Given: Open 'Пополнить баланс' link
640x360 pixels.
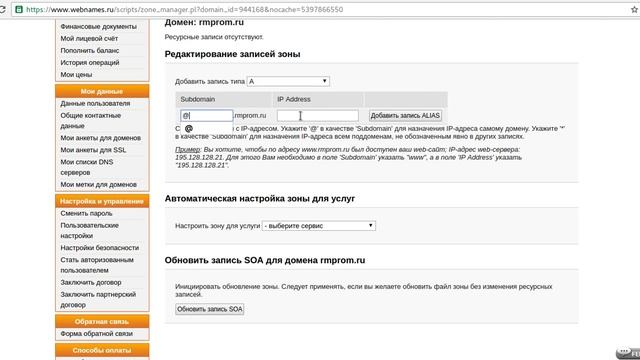Looking at the screenshot, I should tap(89, 51).
